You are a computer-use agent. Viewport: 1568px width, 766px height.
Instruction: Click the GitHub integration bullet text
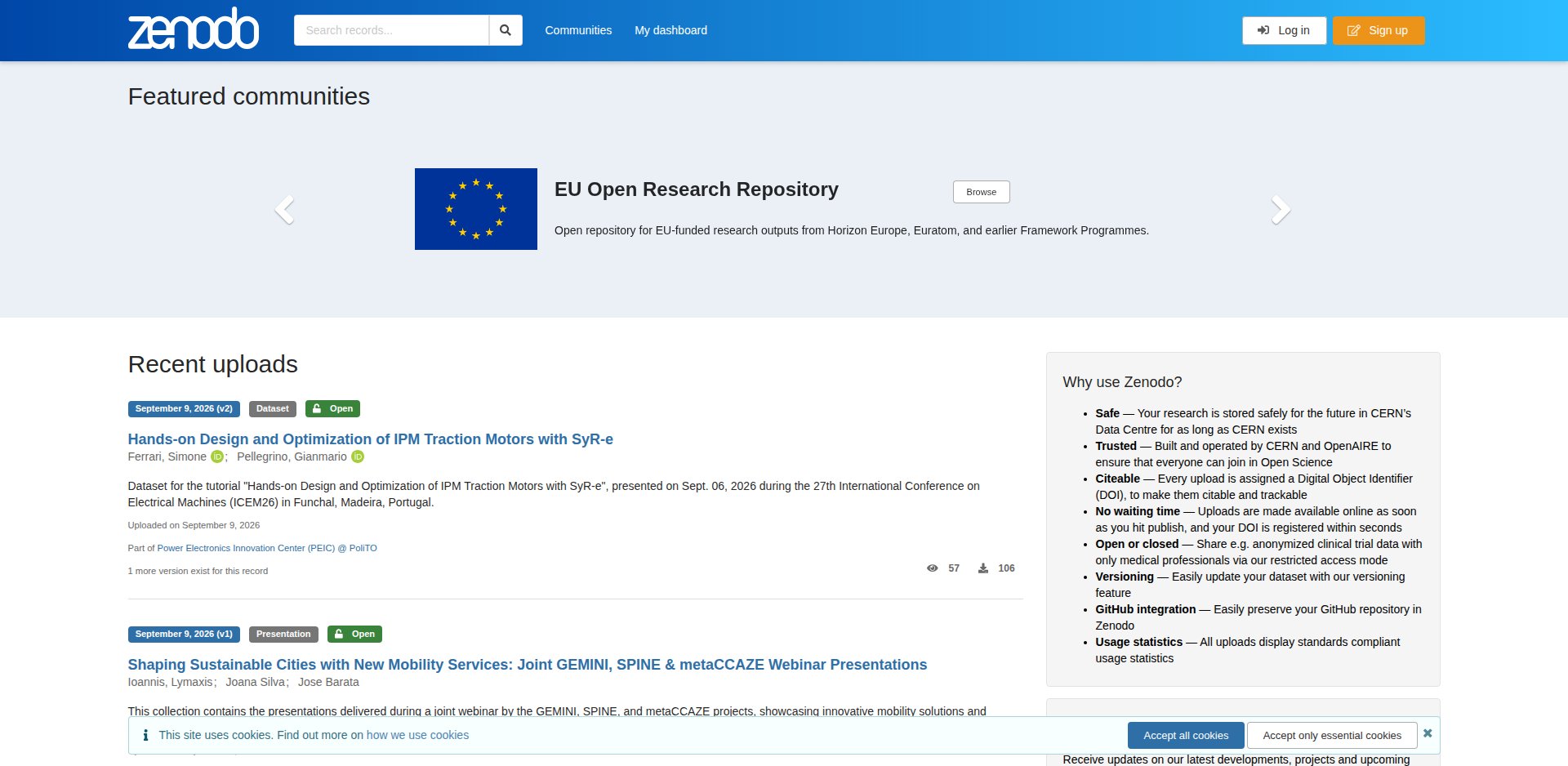1258,617
